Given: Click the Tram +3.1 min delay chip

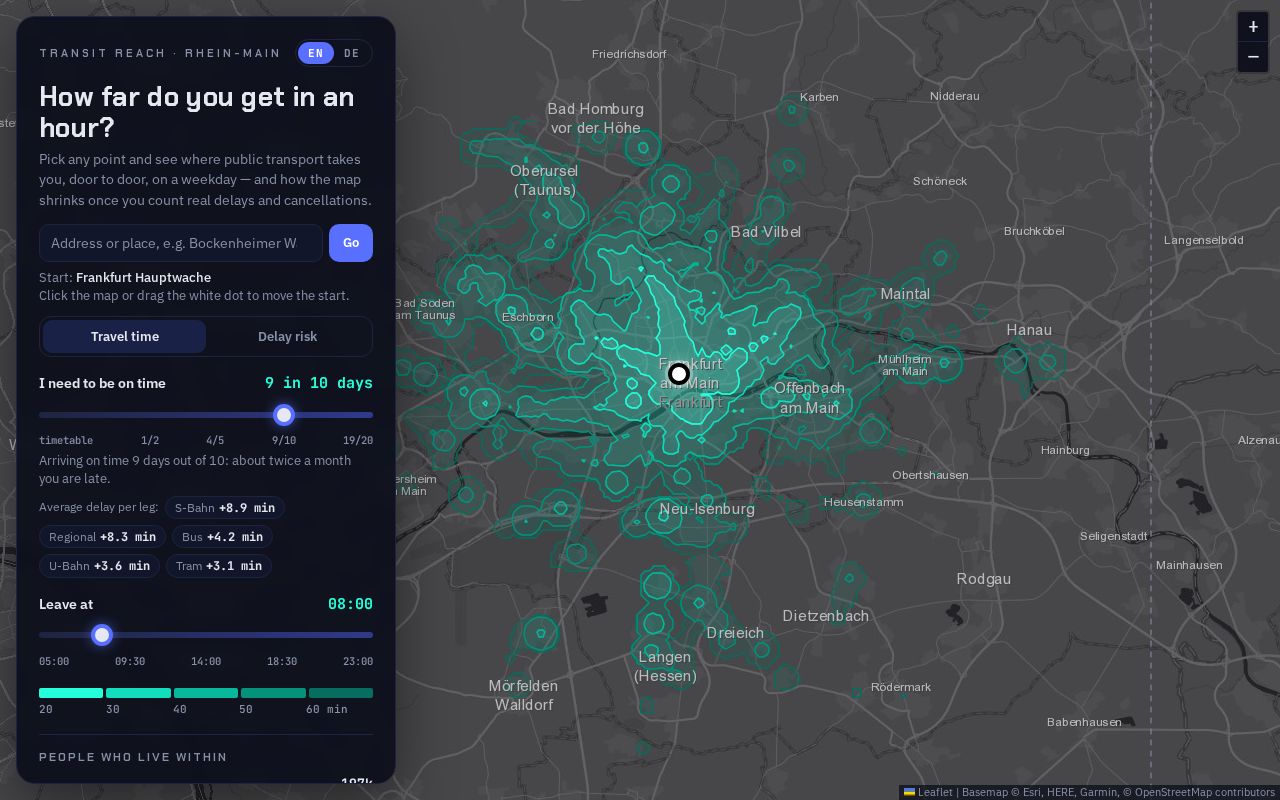Looking at the screenshot, I should pyautogui.click(x=219, y=566).
